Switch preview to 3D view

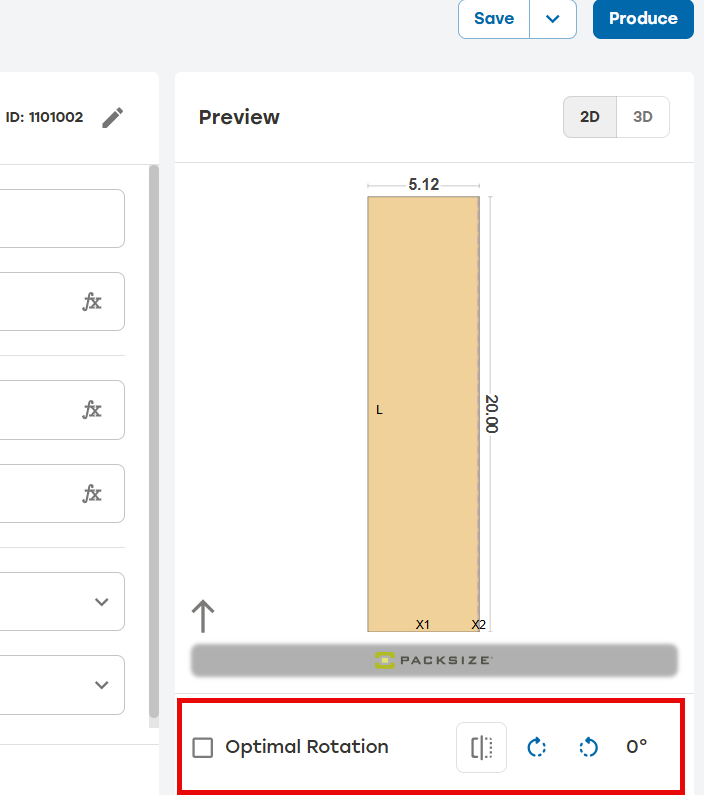(x=643, y=117)
